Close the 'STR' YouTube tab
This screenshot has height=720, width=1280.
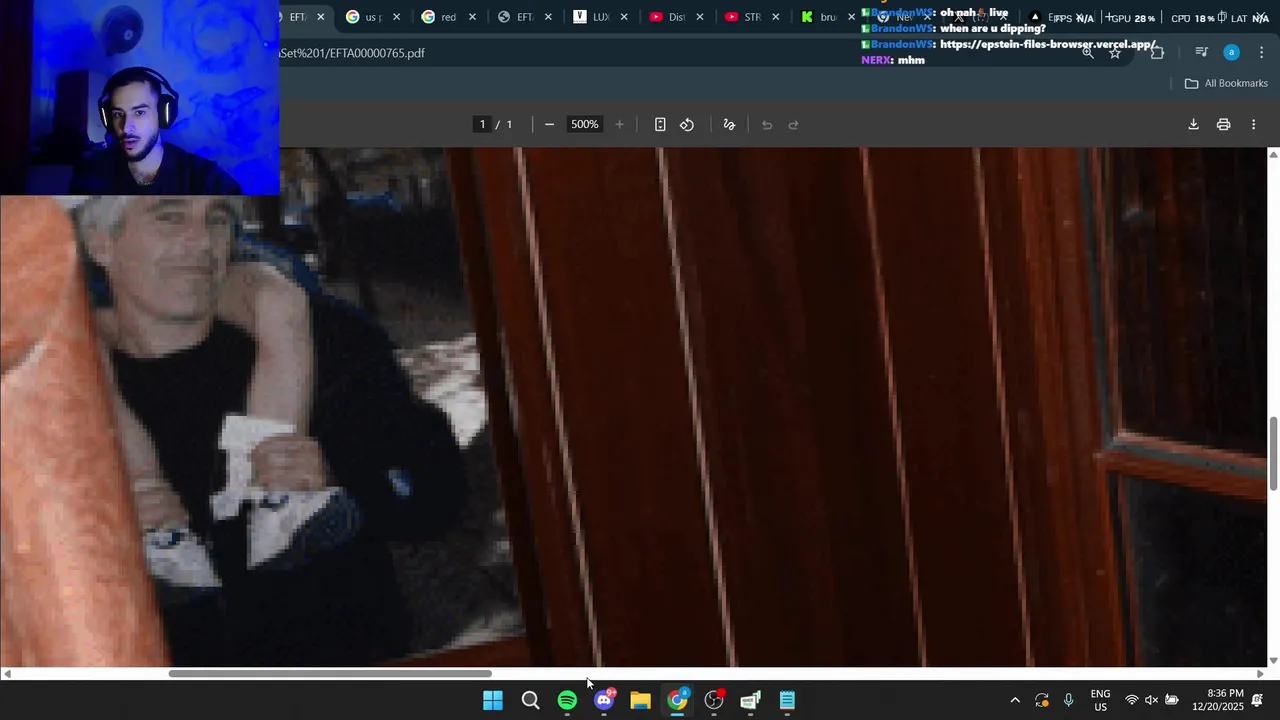pos(776,17)
